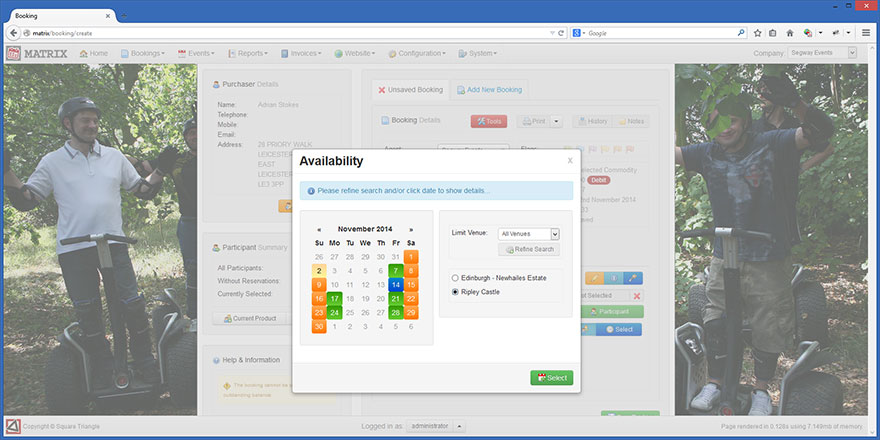Image resolution: width=880 pixels, height=440 pixels.
Task: Click the Current Product button
Action: pyautogui.click(x=250, y=318)
